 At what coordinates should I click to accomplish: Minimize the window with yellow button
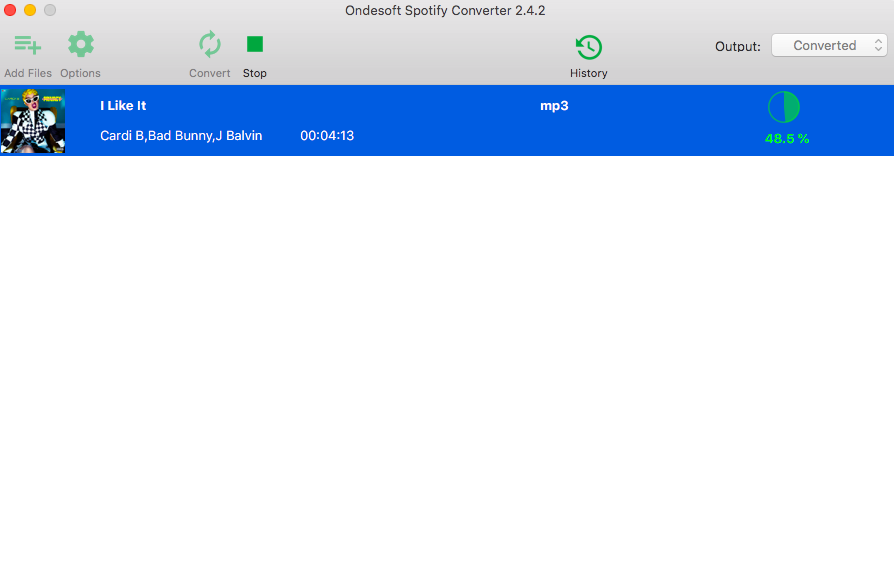click(30, 10)
